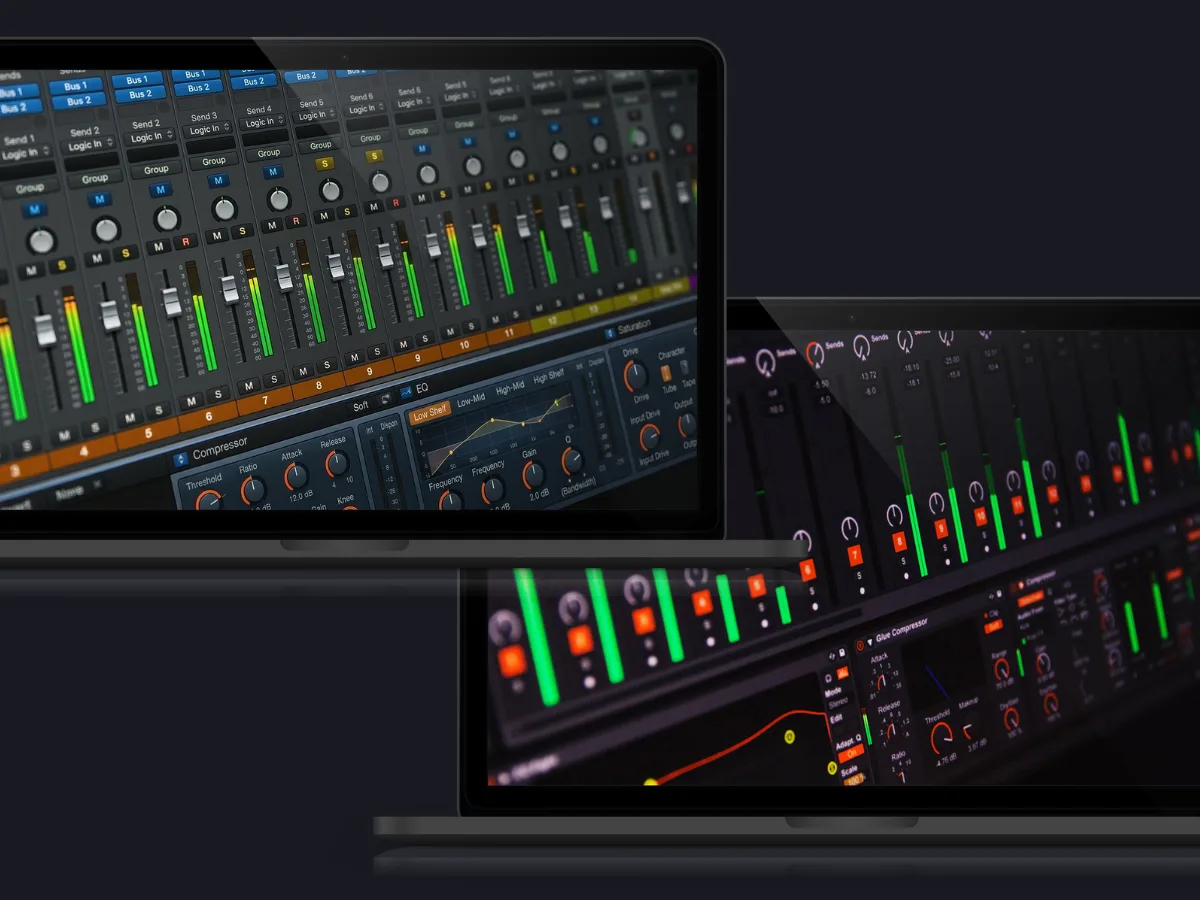This screenshot has width=1200, height=900.
Task: Toggle Ableton track 10 activator button
Action: (980, 515)
